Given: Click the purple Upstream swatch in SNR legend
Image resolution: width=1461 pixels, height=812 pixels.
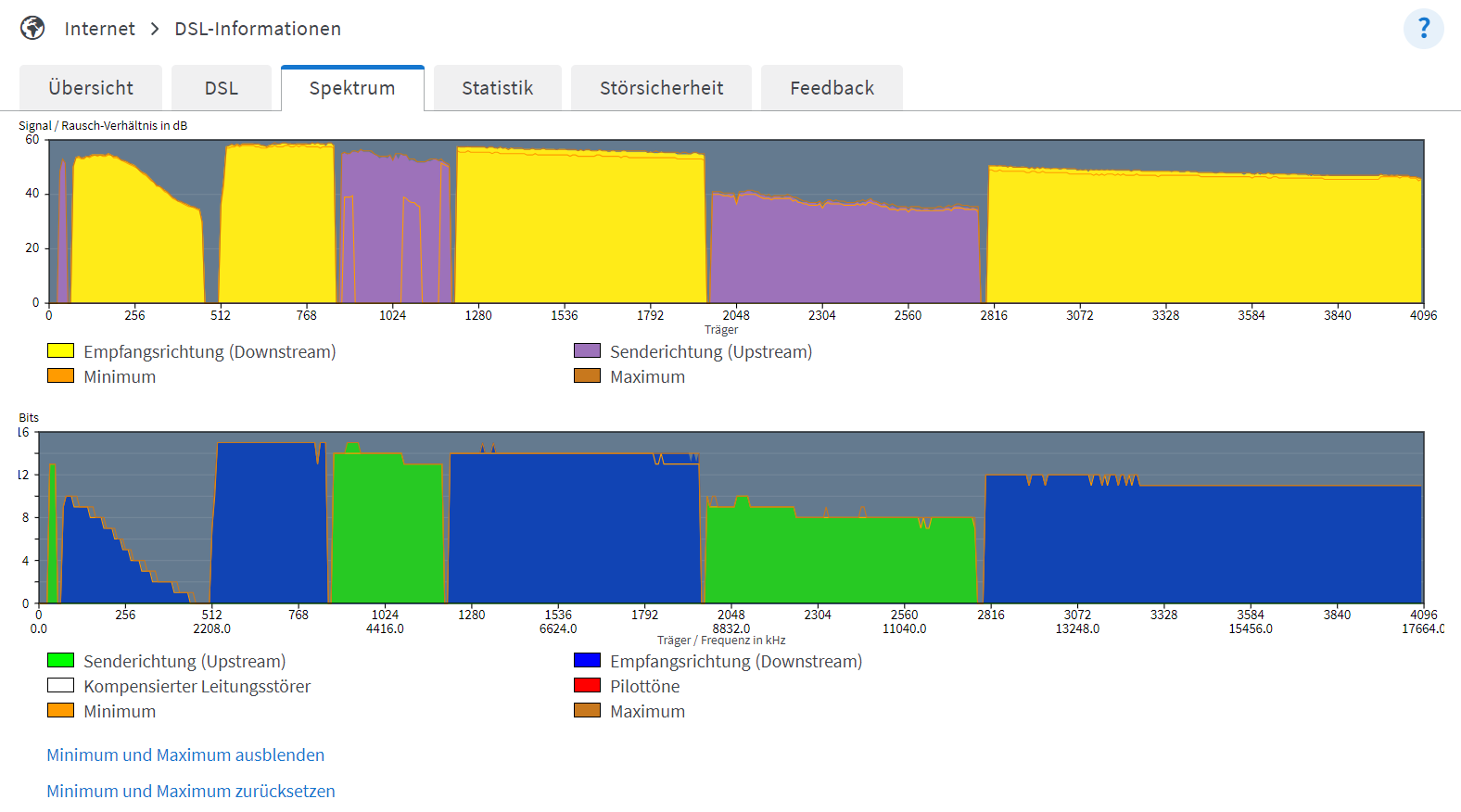Looking at the screenshot, I should (587, 350).
